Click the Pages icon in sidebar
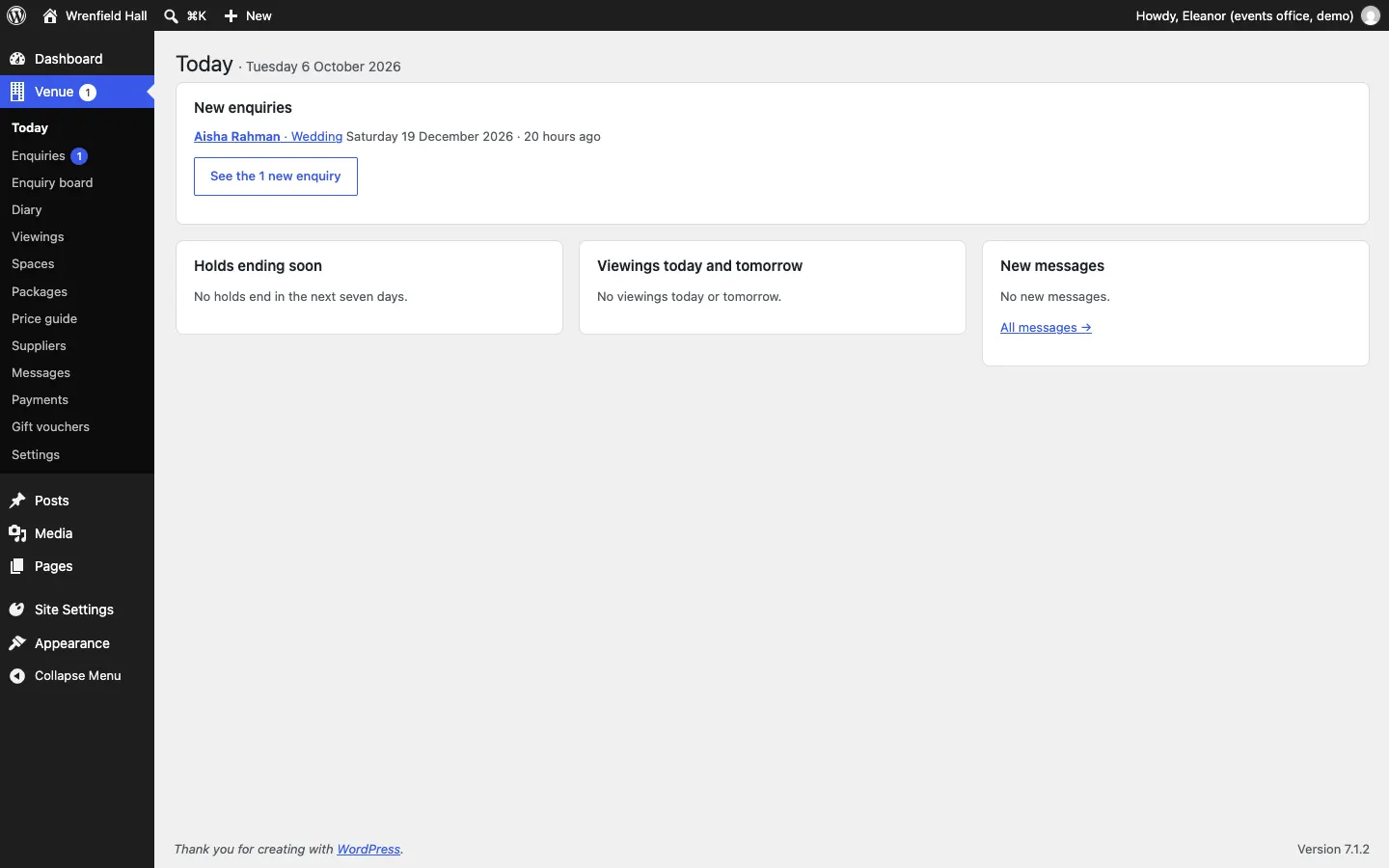This screenshot has height=868, width=1389. (x=17, y=566)
